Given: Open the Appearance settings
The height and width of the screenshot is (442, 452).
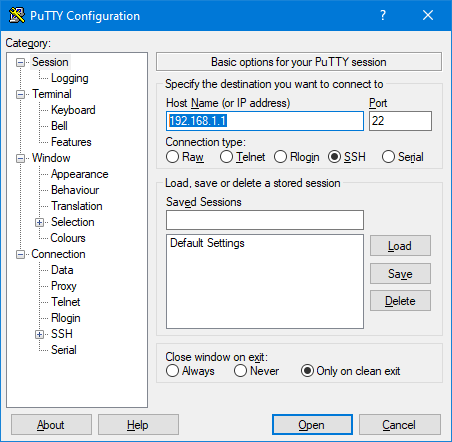Looking at the screenshot, I should [x=79, y=174].
